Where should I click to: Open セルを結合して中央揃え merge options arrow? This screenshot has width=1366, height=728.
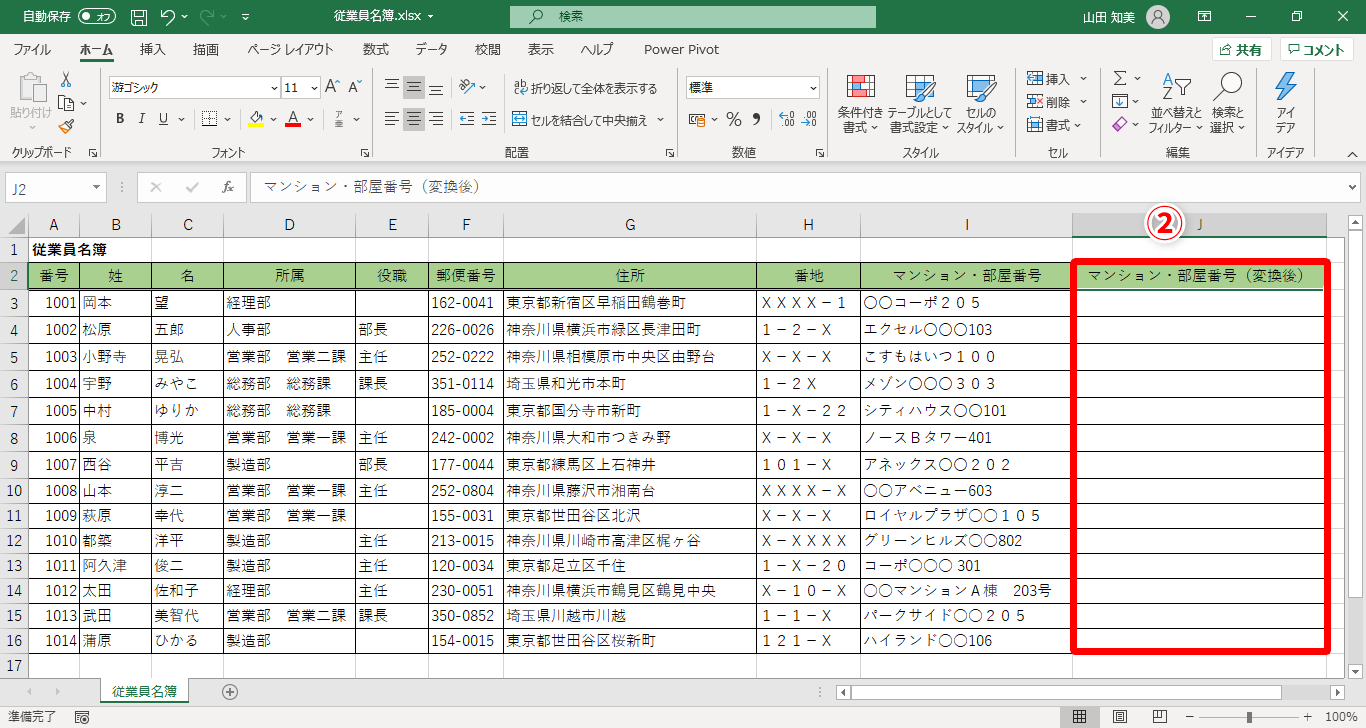click(662, 119)
